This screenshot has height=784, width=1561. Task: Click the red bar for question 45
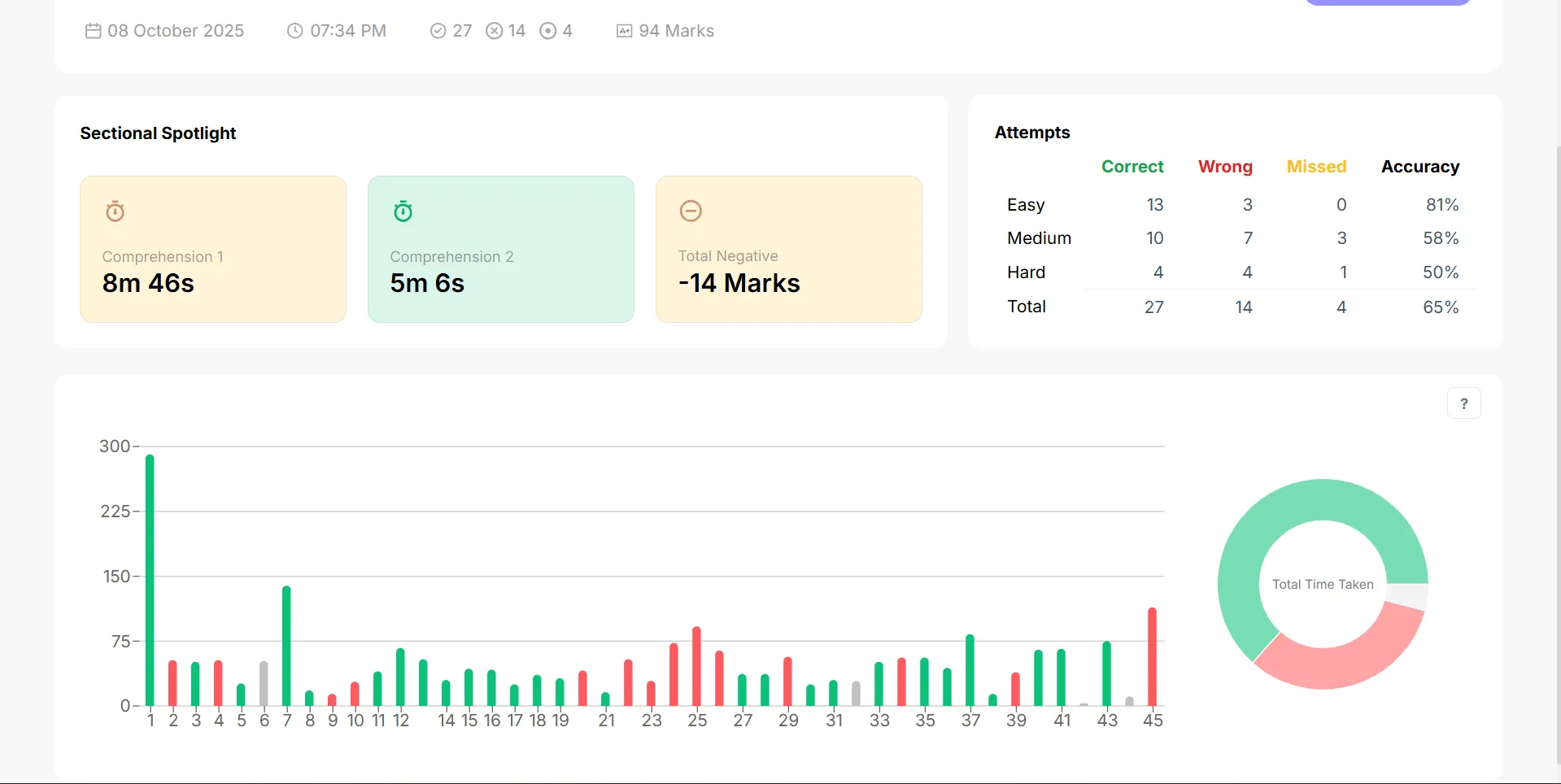(1152, 656)
